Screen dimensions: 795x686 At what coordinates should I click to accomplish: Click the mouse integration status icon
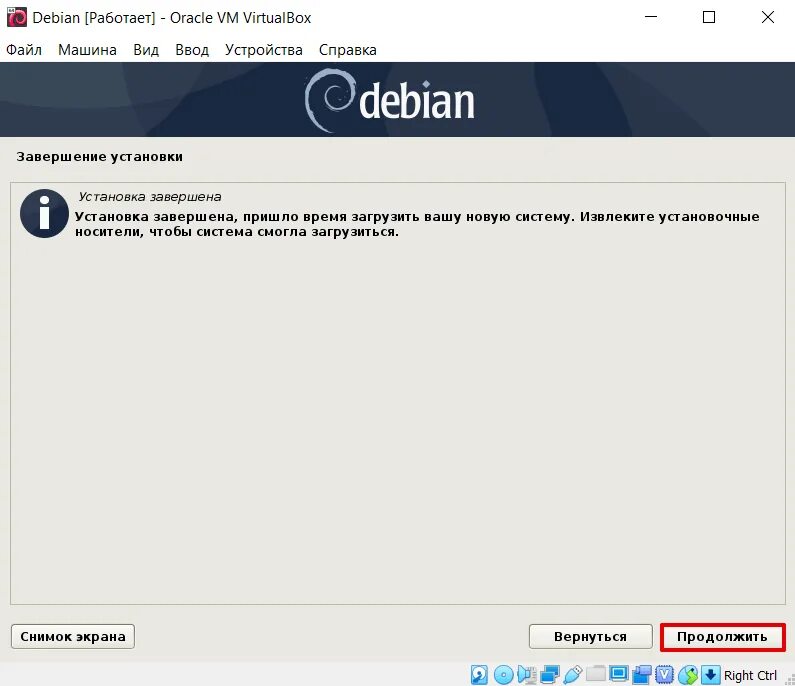pos(688,675)
